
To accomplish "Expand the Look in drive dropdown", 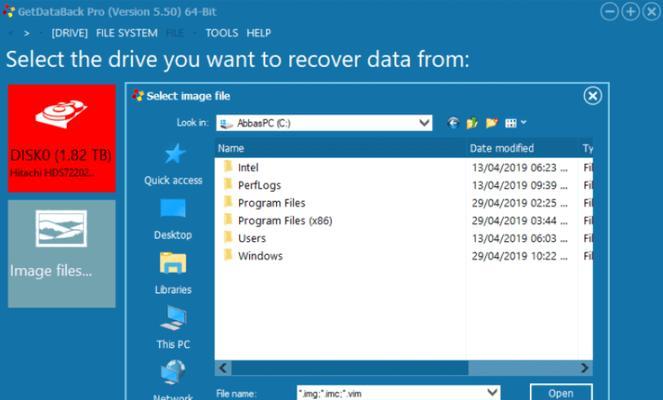I will point(424,123).
